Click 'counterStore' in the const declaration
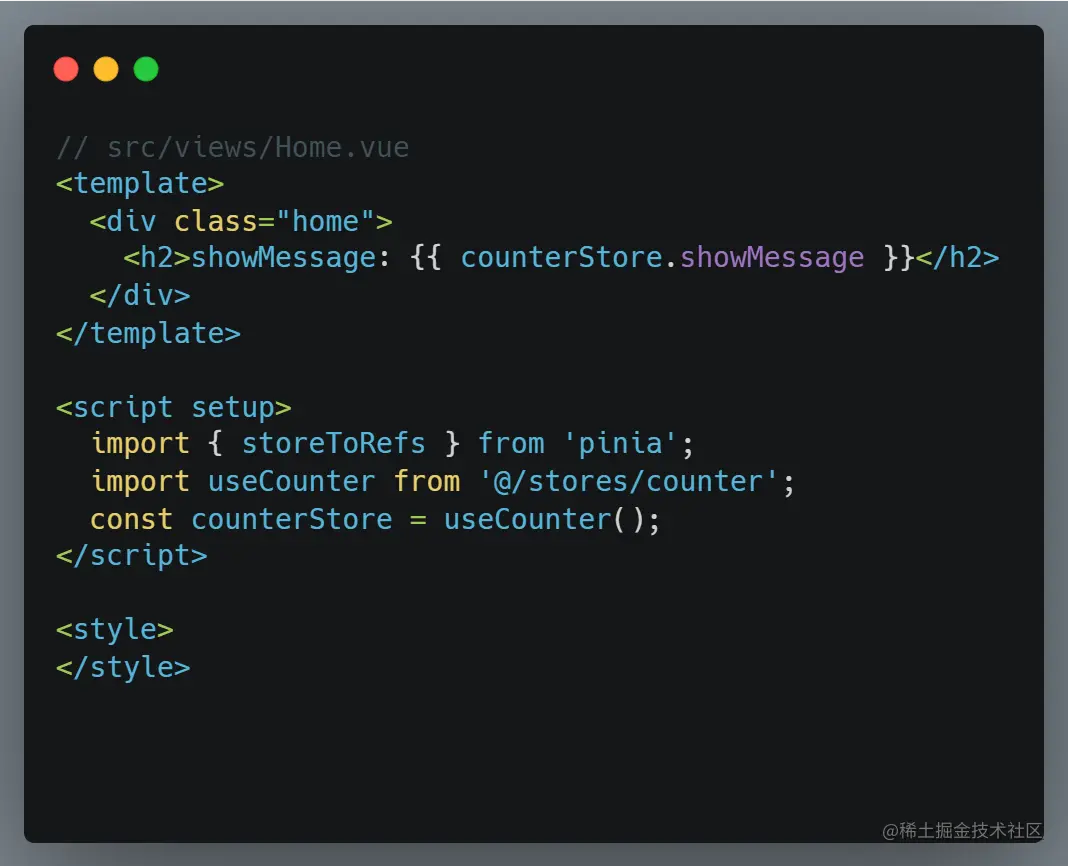Screen dimensions: 1068x866 292,520
